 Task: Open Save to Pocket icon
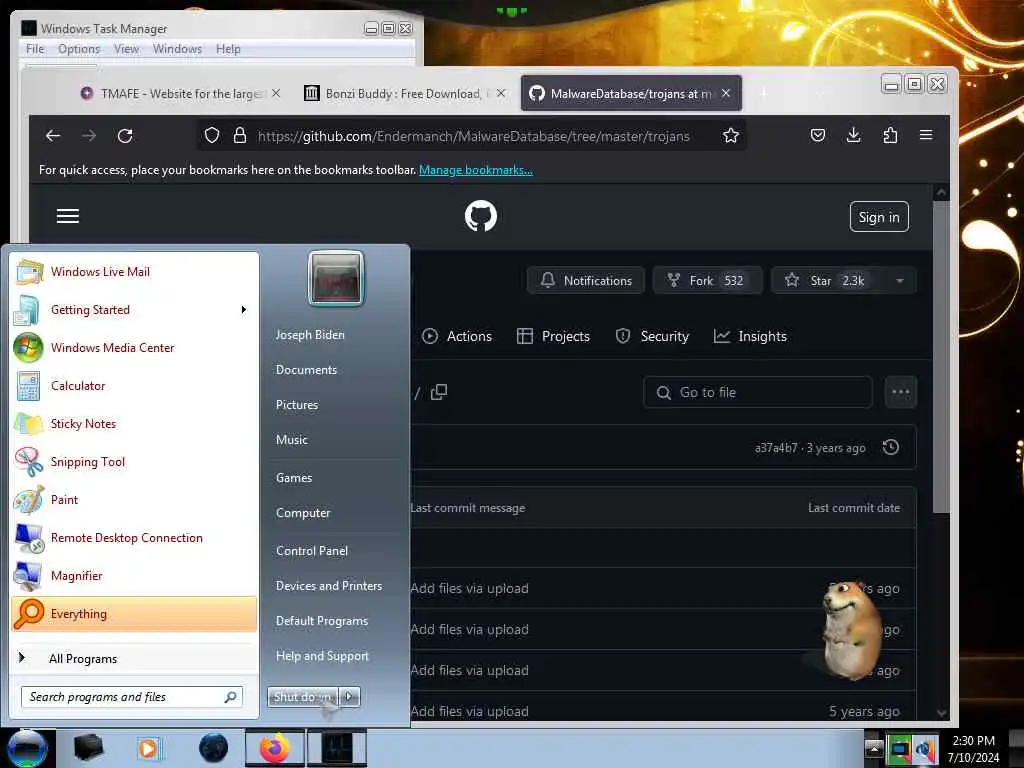(x=818, y=135)
